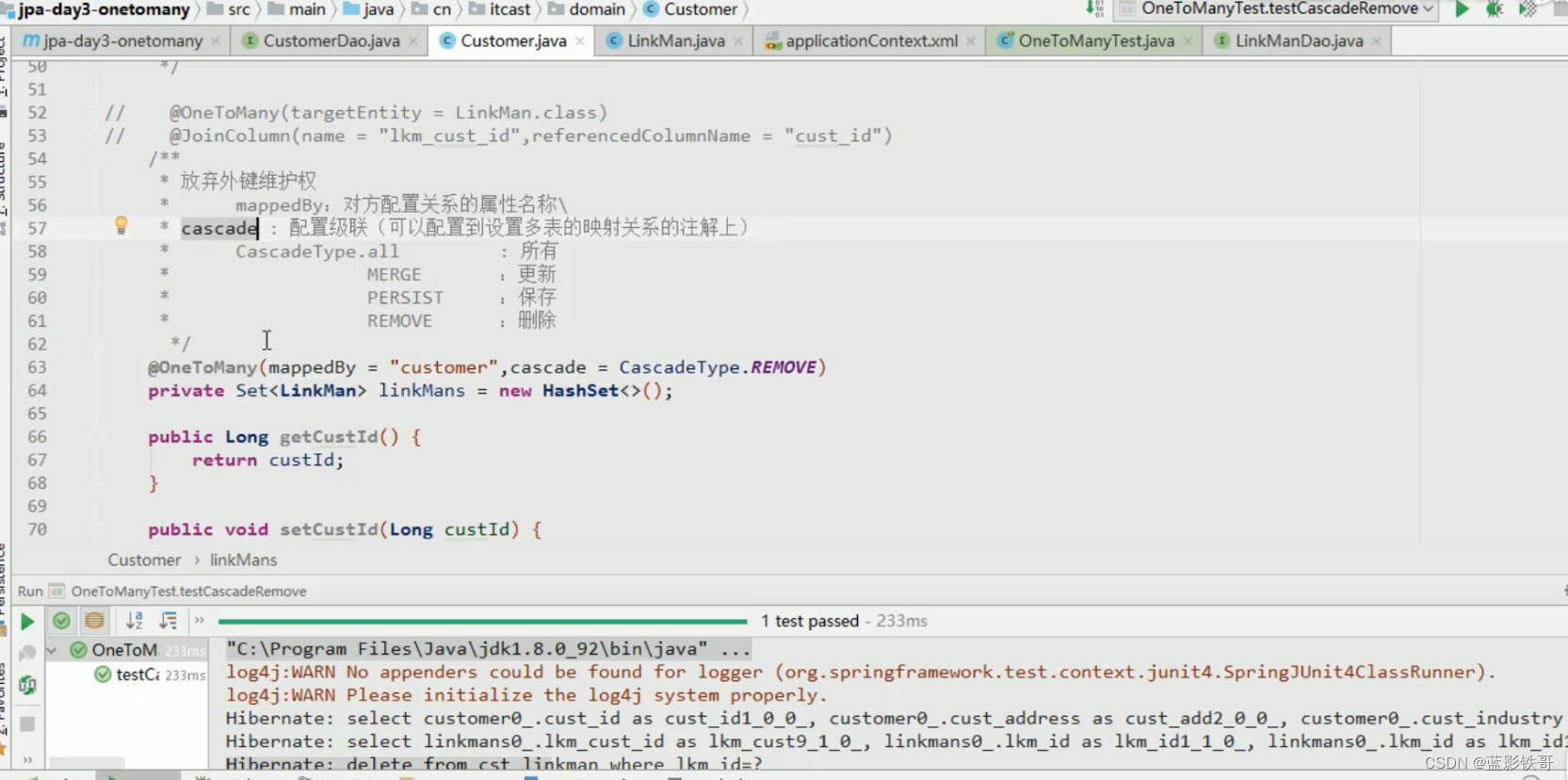The width and height of the screenshot is (1568, 780).
Task: Close the LinkManDao.java tab
Action: pos(1377,41)
